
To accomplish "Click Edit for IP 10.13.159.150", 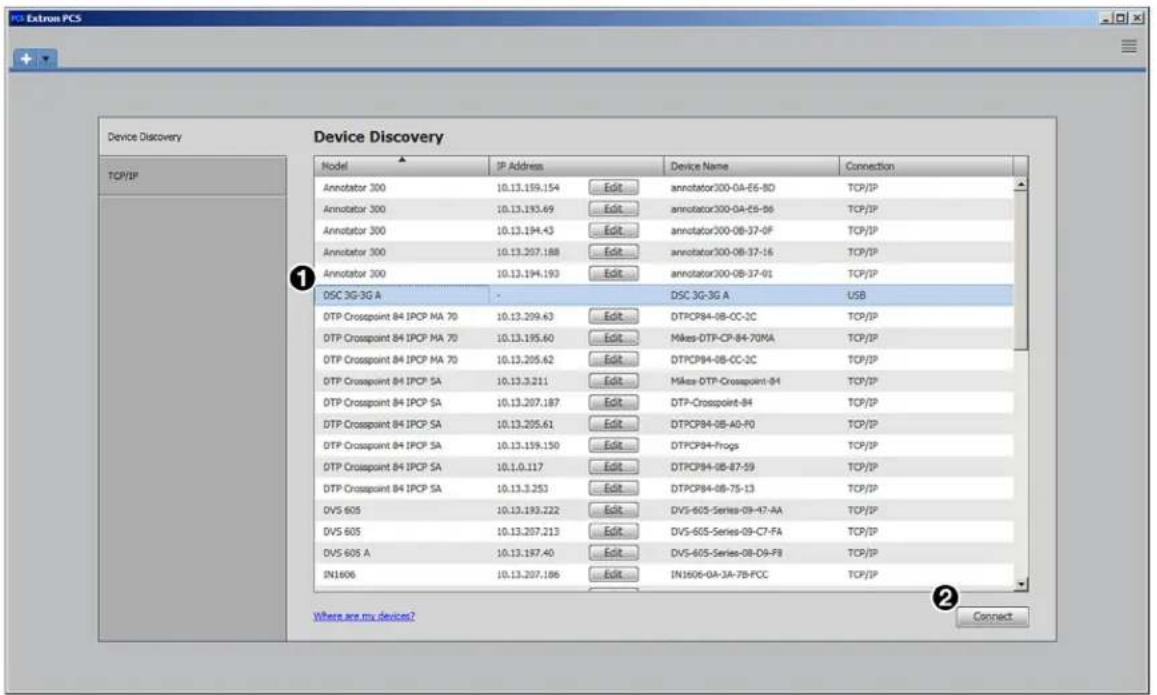I will pyautogui.click(x=613, y=445).
